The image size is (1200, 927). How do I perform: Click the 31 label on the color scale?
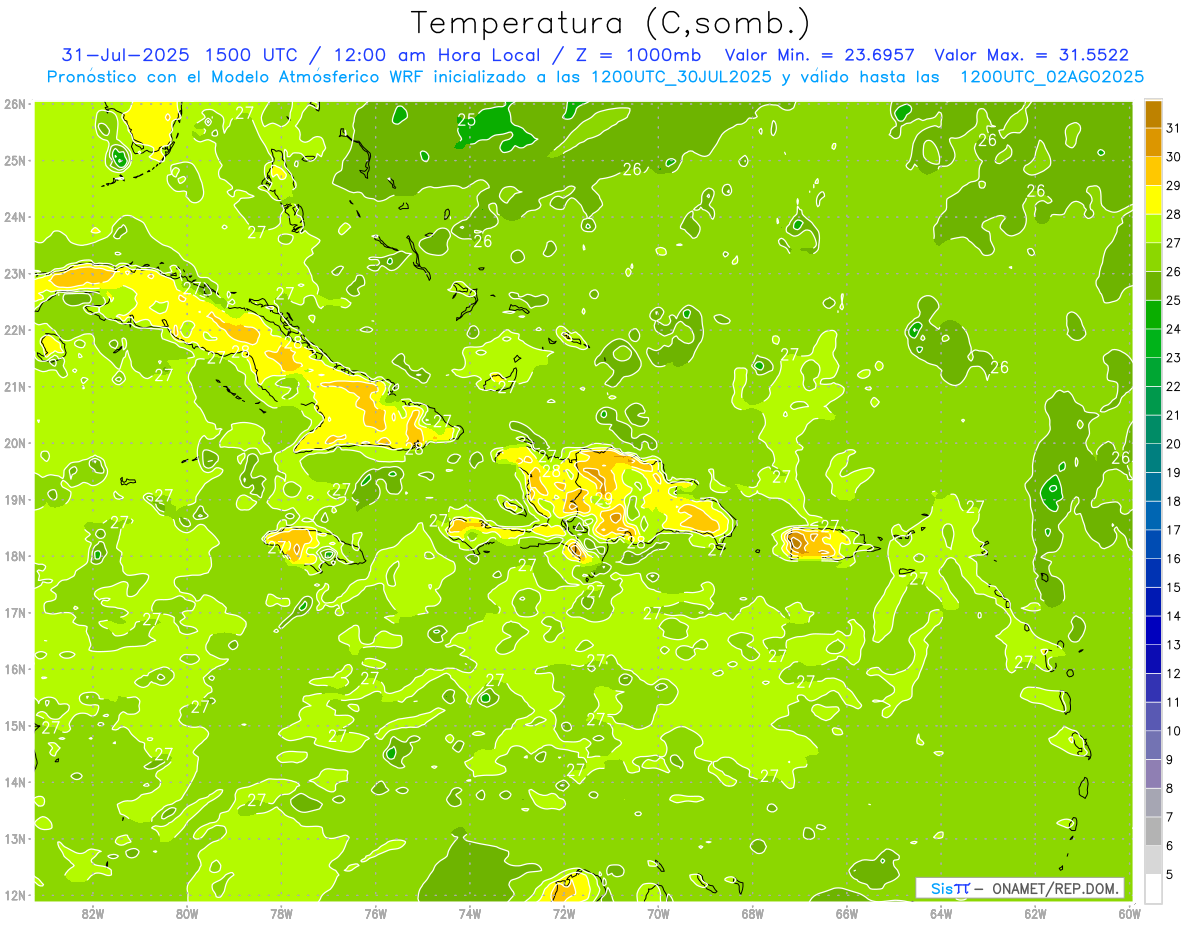click(1173, 128)
